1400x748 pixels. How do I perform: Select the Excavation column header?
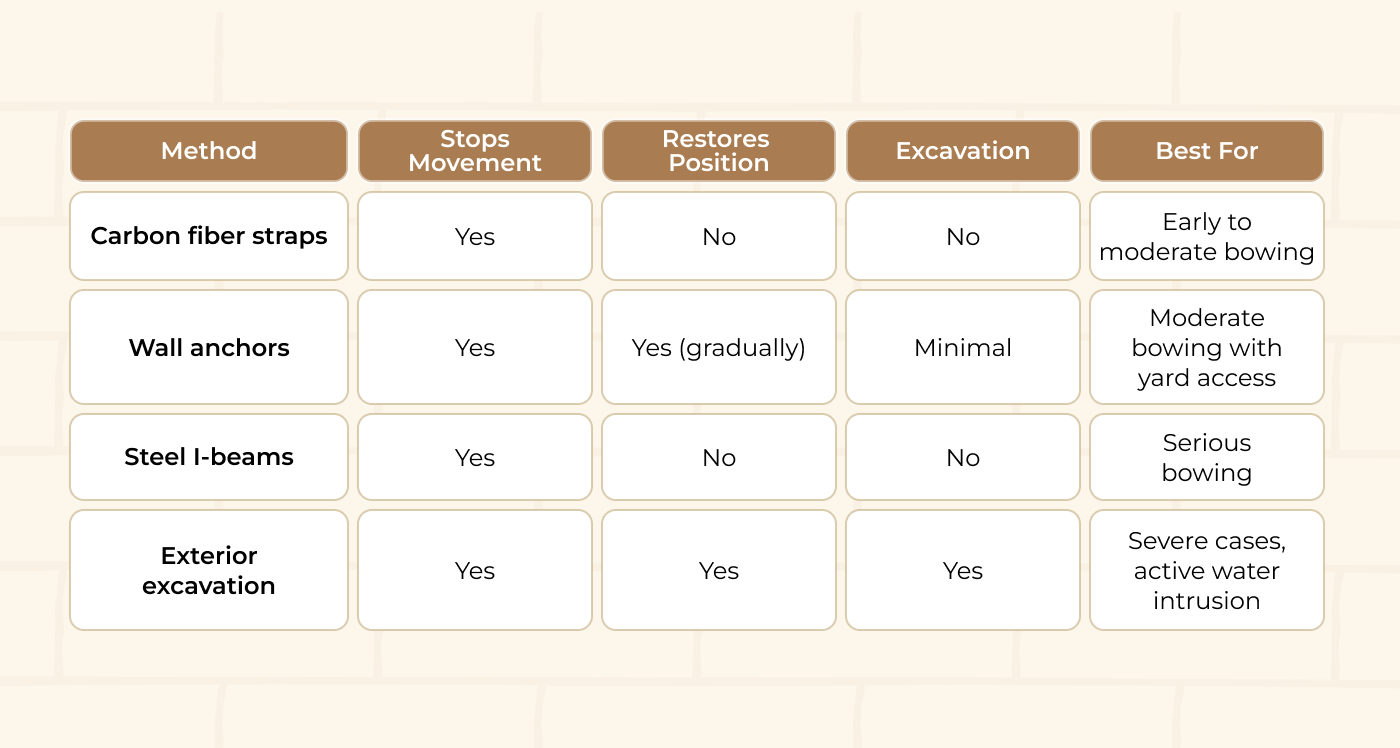coord(962,151)
